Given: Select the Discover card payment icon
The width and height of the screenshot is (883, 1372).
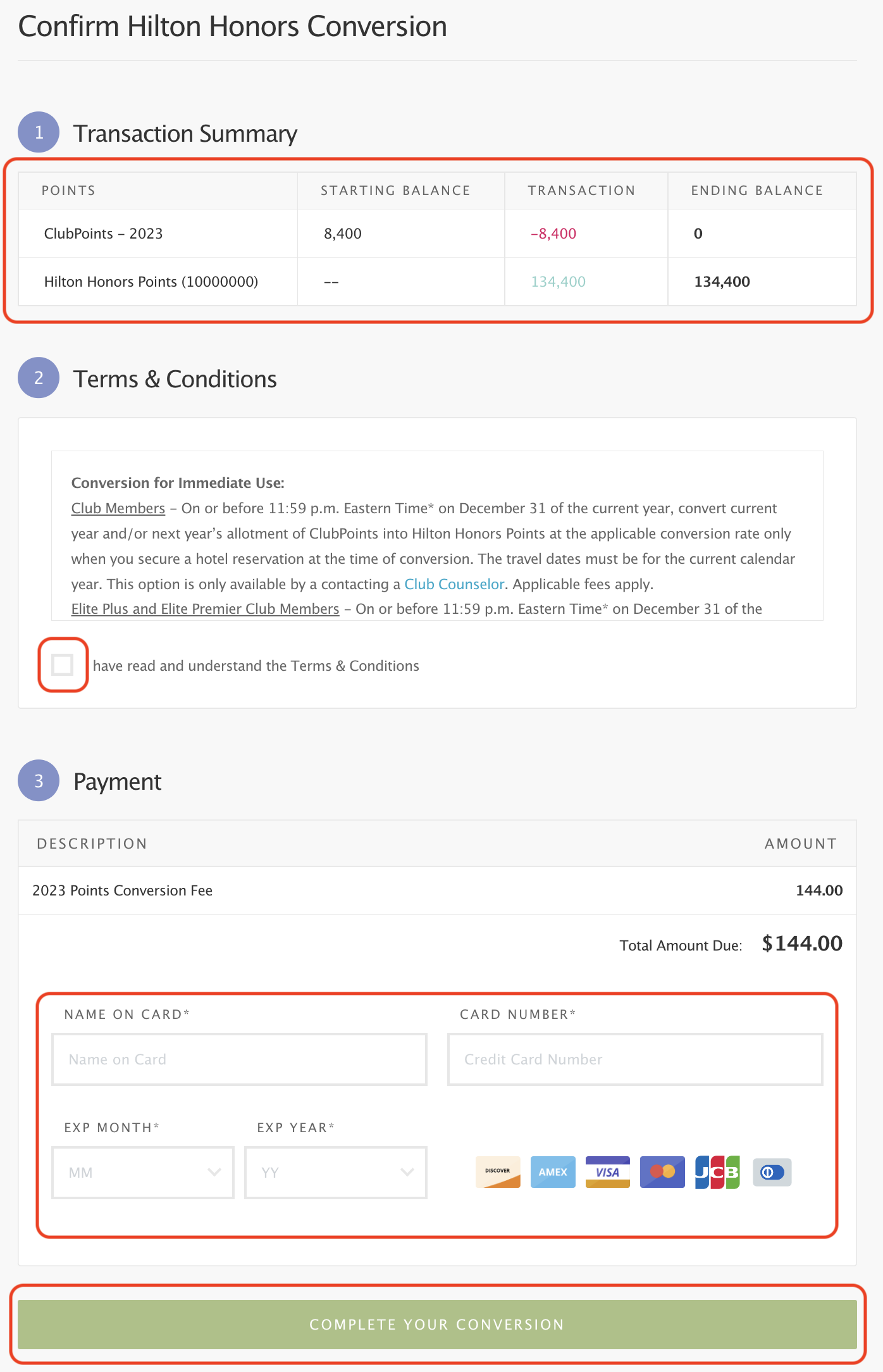Looking at the screenshot, I should pos(497,1173).
